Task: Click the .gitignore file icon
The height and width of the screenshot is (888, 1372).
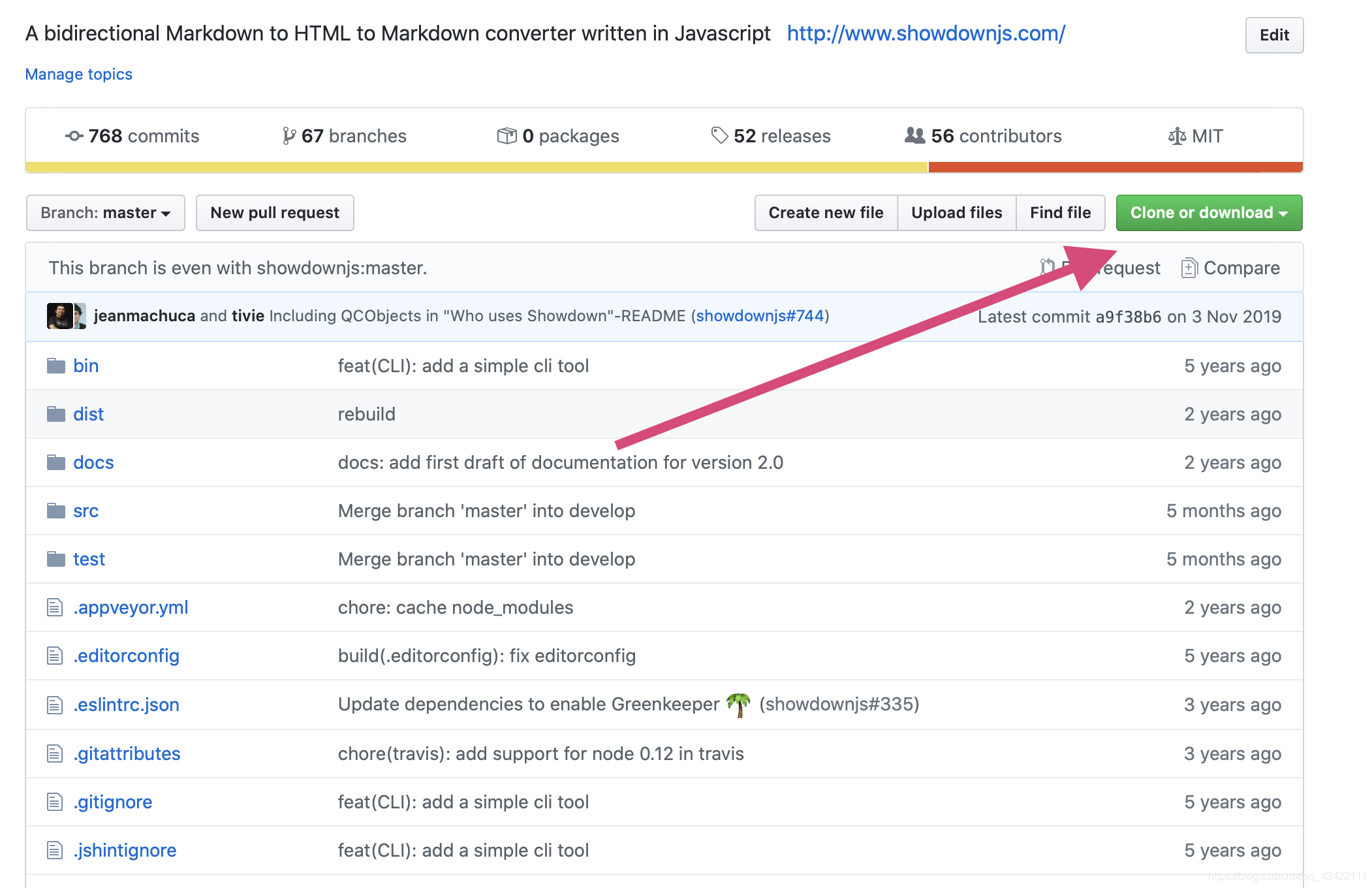Action: 55,802
